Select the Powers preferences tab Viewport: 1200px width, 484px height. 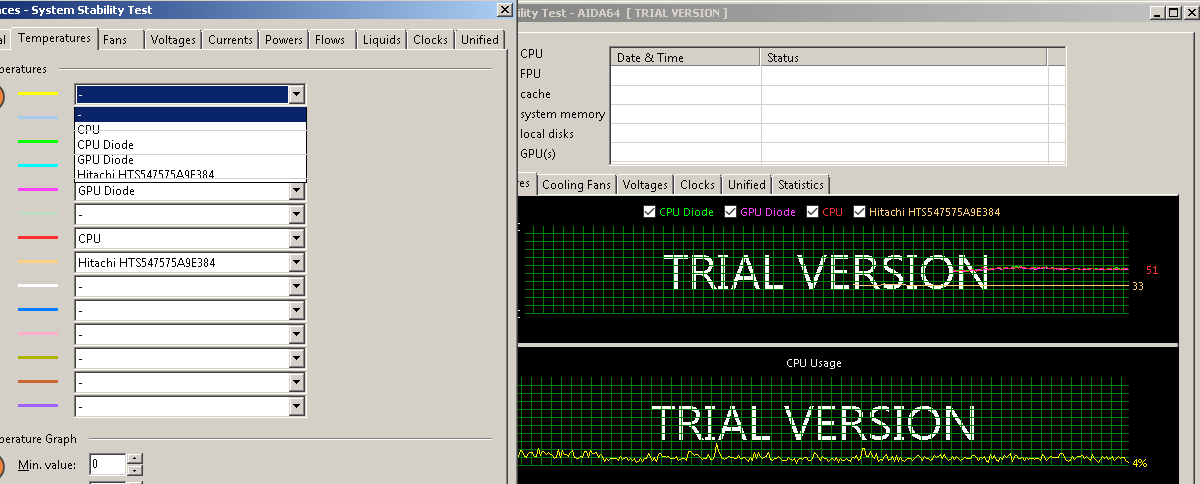(284, 40)
